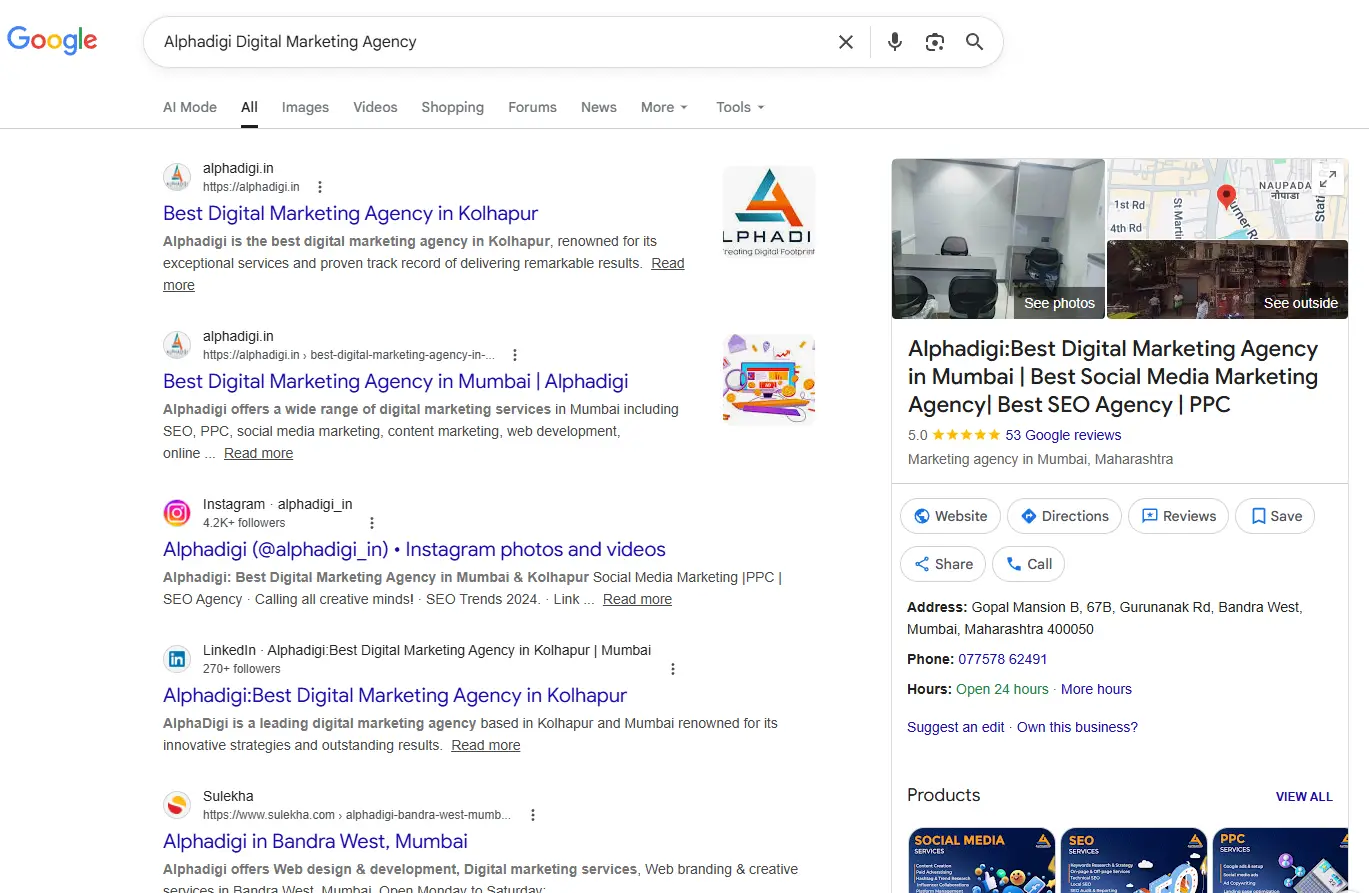Open Best Digital Marketing Agency in Kolhapur result

click(x=350, y=213)
